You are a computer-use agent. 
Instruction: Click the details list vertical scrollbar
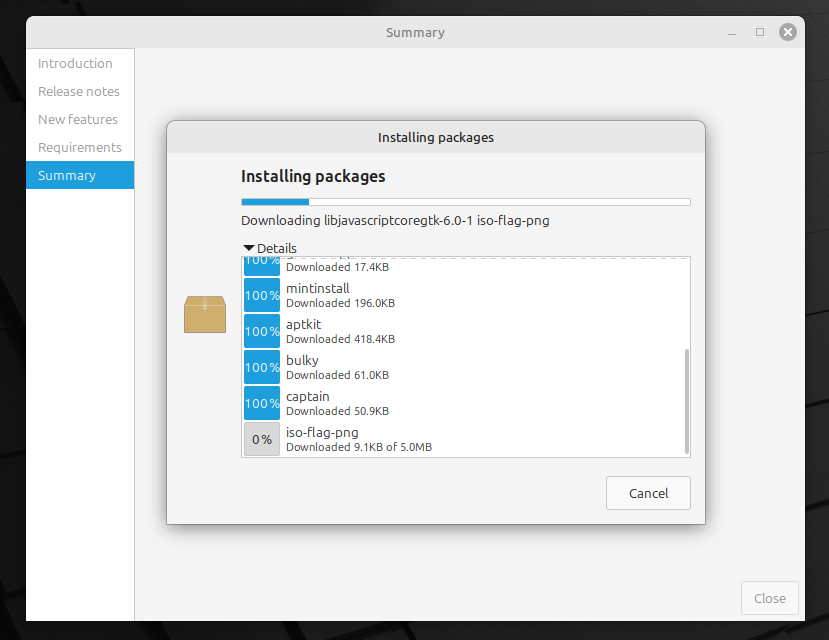coord(686,400)
